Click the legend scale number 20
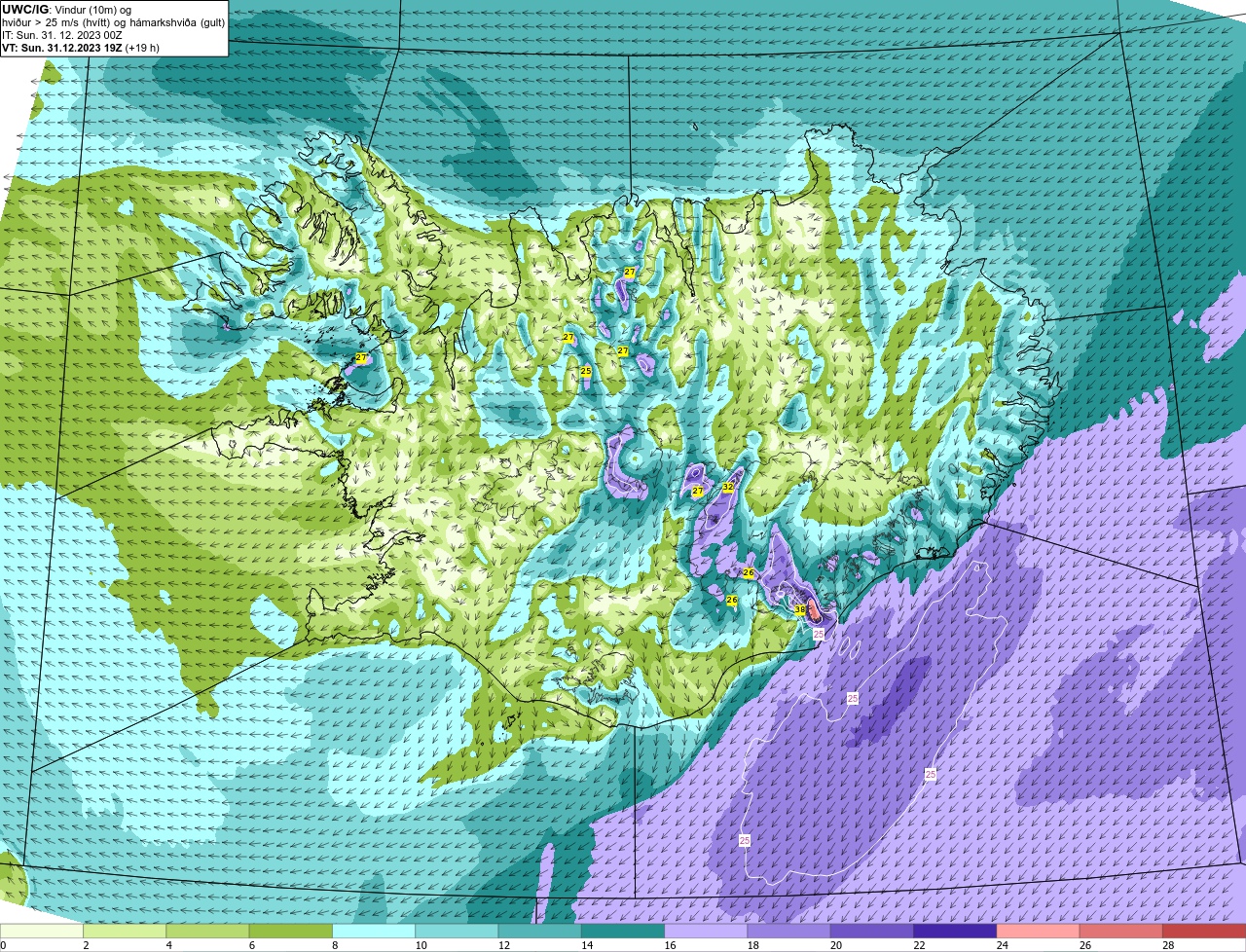Viewport: 1246px width, 952px height. point(836,945)
